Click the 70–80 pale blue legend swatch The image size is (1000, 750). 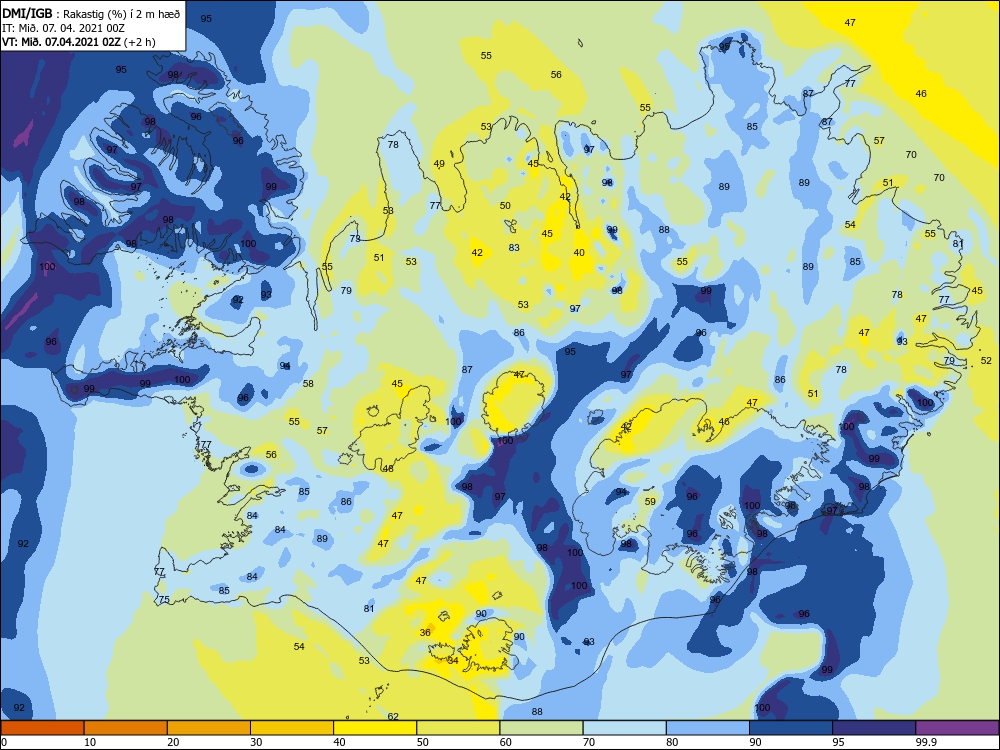pos(624,728)
